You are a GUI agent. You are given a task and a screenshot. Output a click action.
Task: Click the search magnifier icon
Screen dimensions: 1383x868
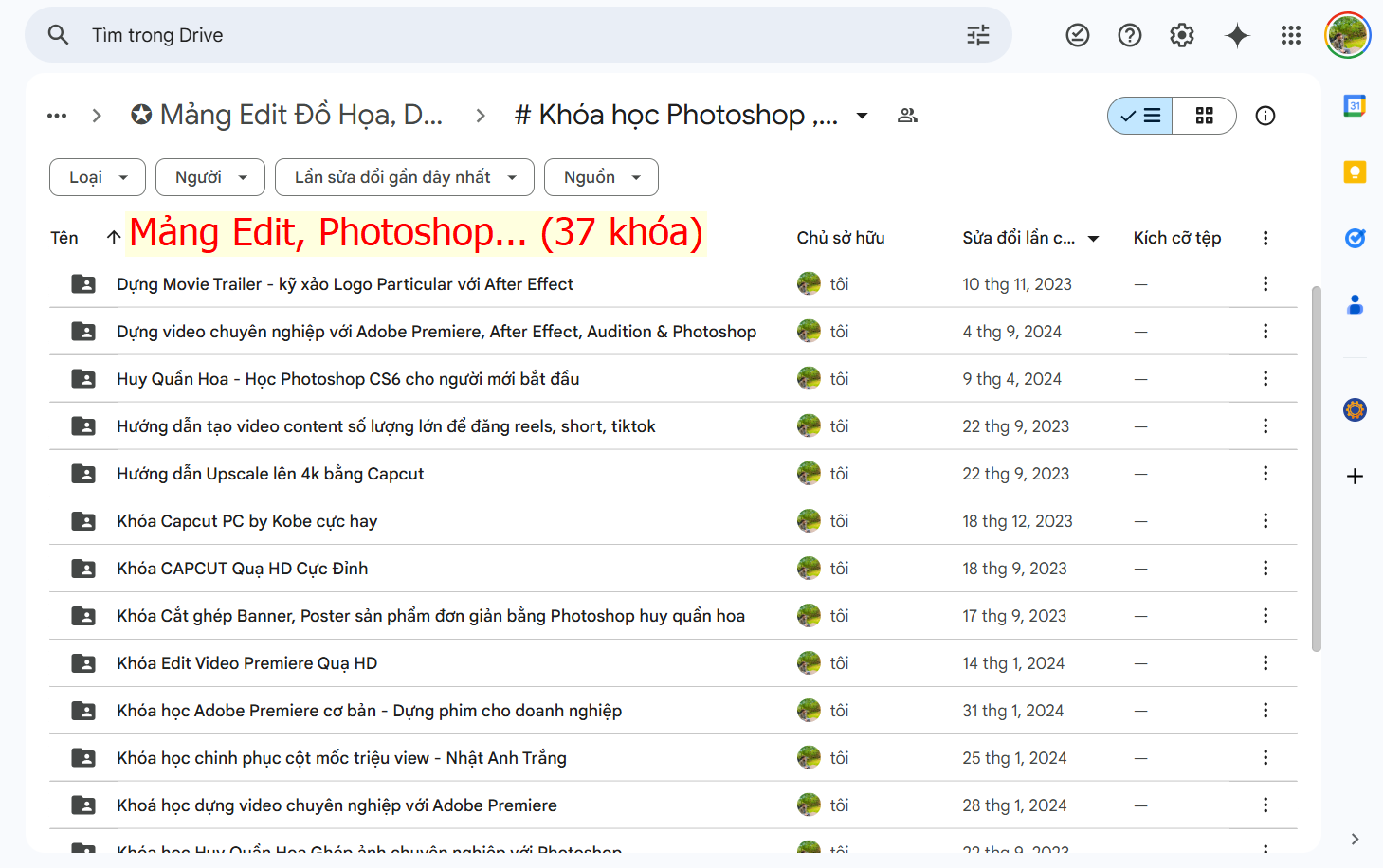[x=58, y=35]
